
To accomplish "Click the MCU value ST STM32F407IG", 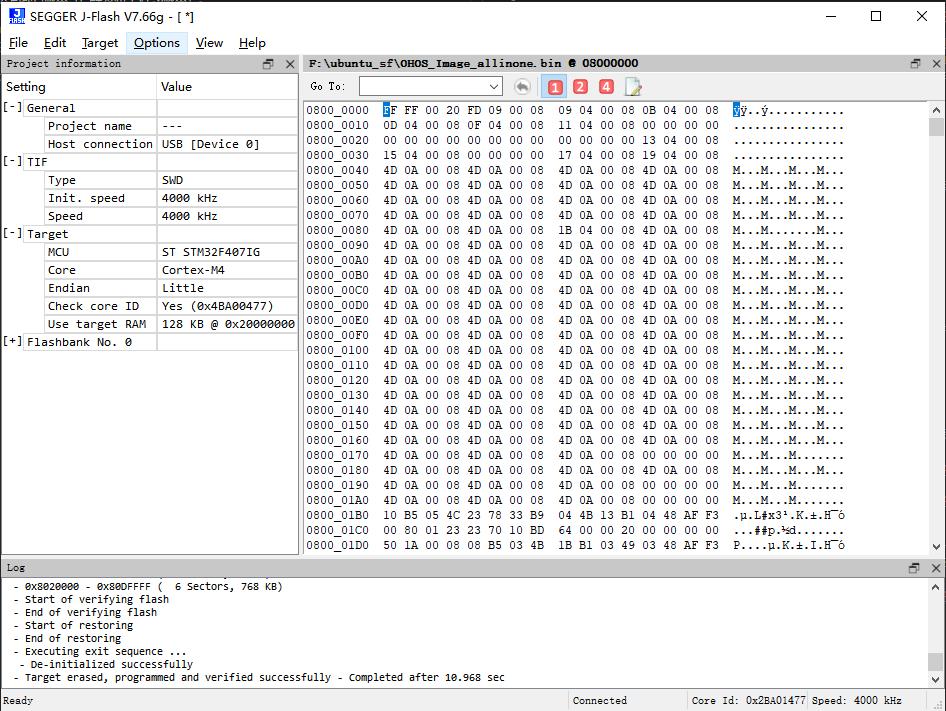I will pos(211,252).
